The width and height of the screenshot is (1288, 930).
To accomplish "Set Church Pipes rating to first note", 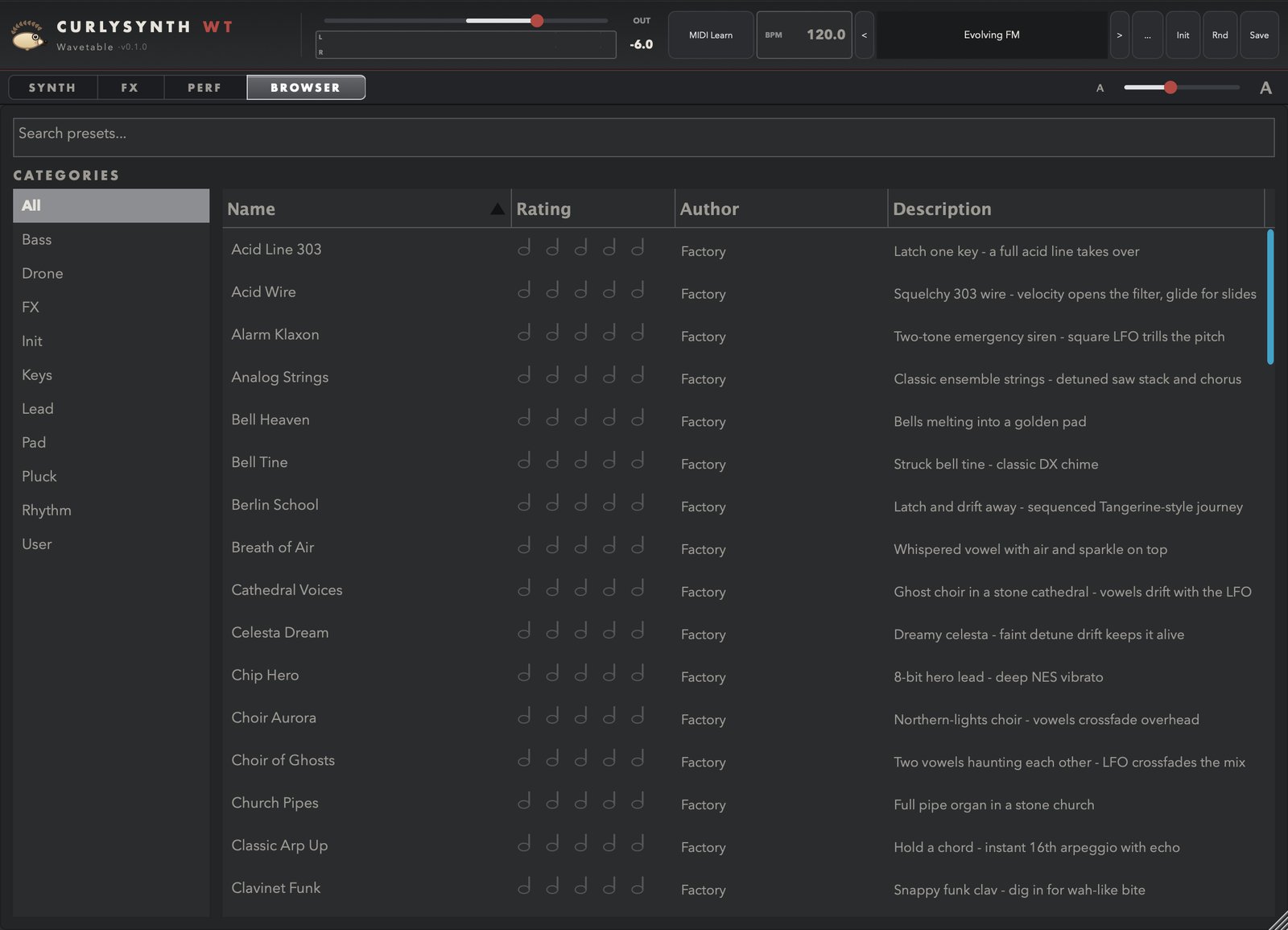I will coord(524,801).
